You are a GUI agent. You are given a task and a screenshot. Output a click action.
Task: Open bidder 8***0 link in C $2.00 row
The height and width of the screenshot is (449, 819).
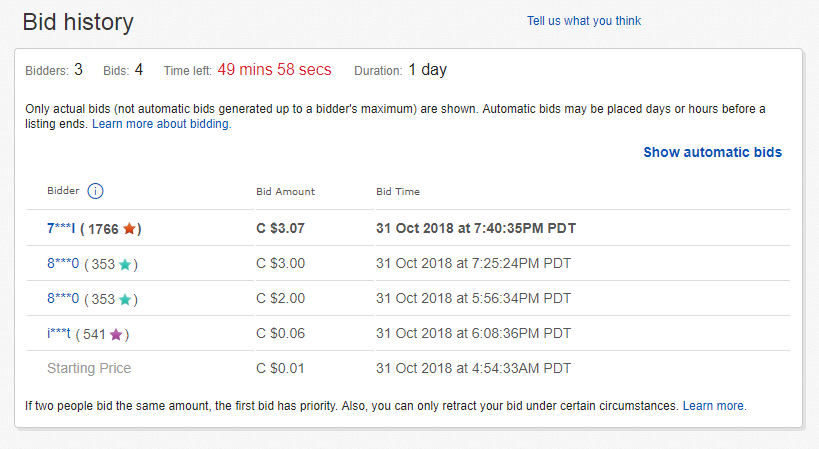click(x=63, y=298)
